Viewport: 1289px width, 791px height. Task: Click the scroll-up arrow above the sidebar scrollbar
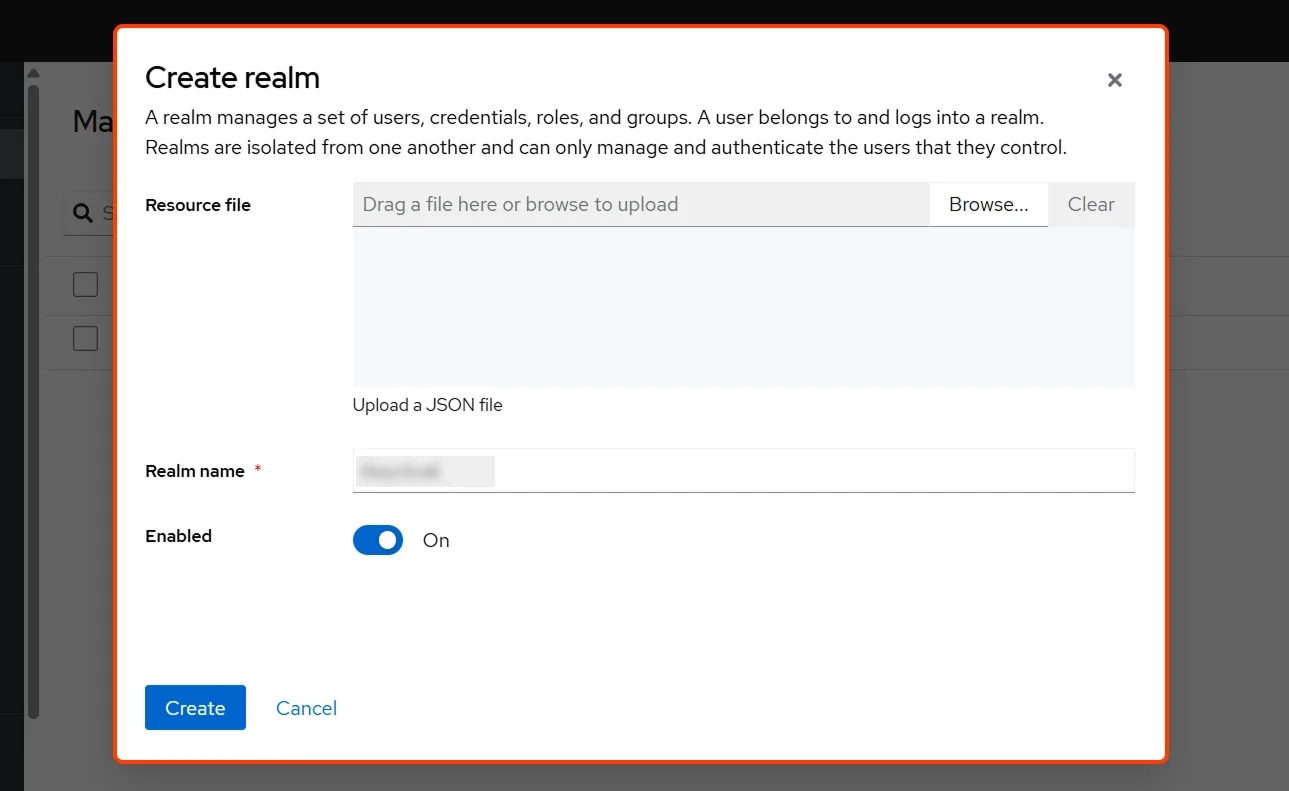click(33, 73)
